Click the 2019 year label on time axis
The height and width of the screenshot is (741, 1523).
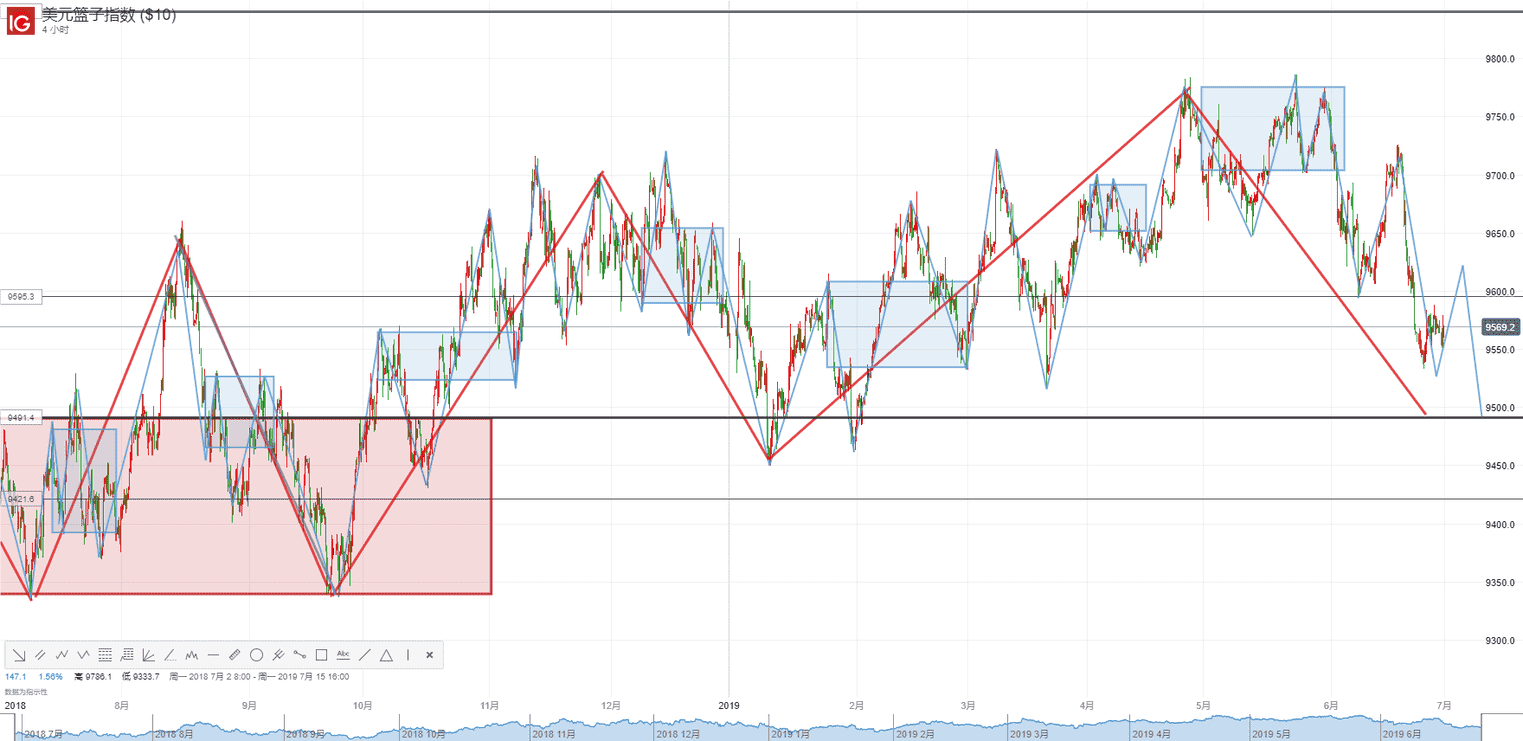pyautogui.click(x=728, y=705)
